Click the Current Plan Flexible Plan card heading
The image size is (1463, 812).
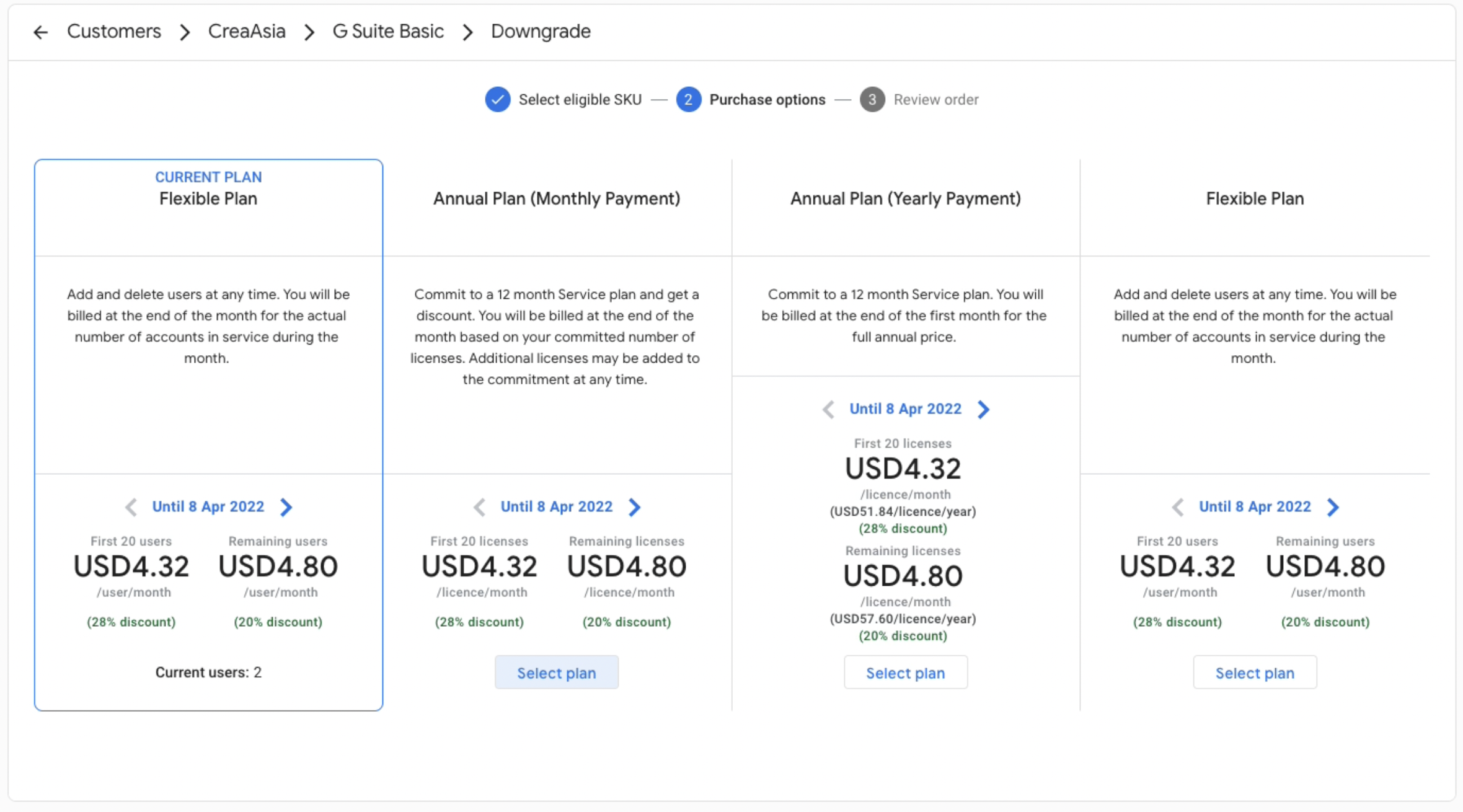(208, 198)
